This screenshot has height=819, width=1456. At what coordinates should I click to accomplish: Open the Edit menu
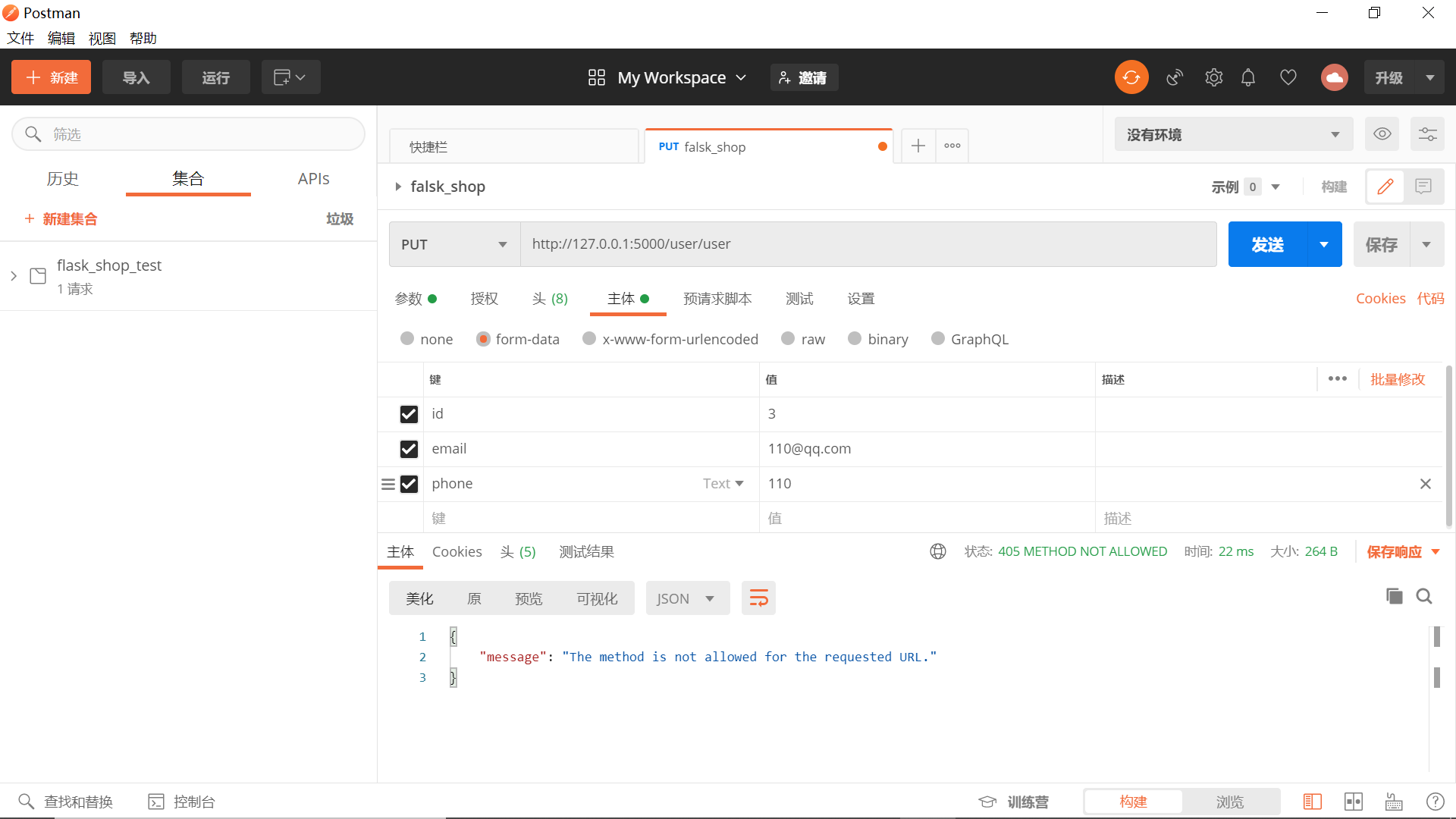pyautogui.click(x=61, y=38)
